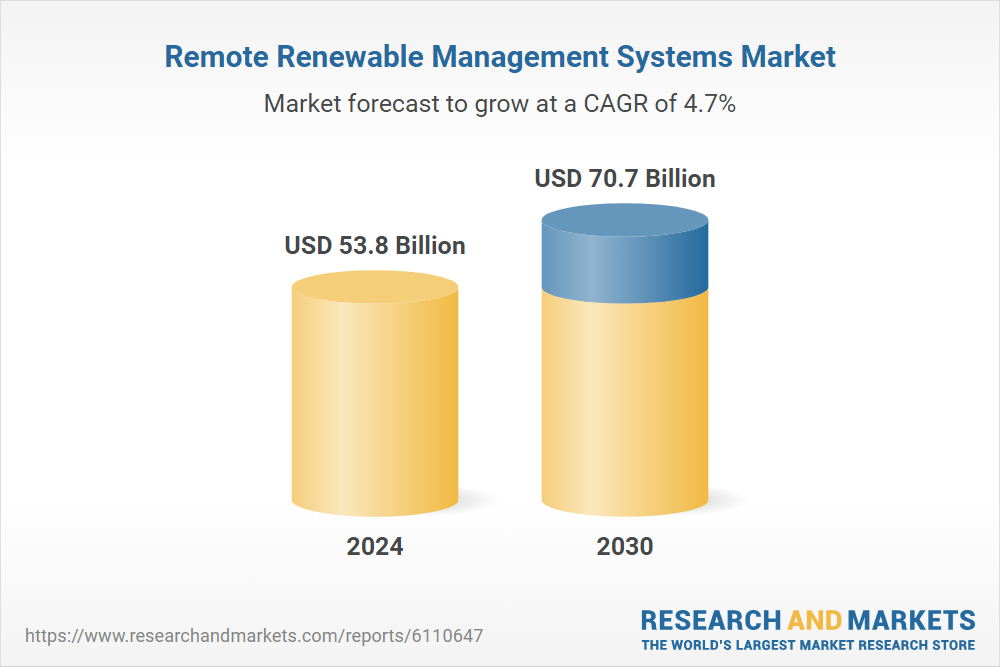
Task: Select the 2030 year label
Action: coord(625,547)
